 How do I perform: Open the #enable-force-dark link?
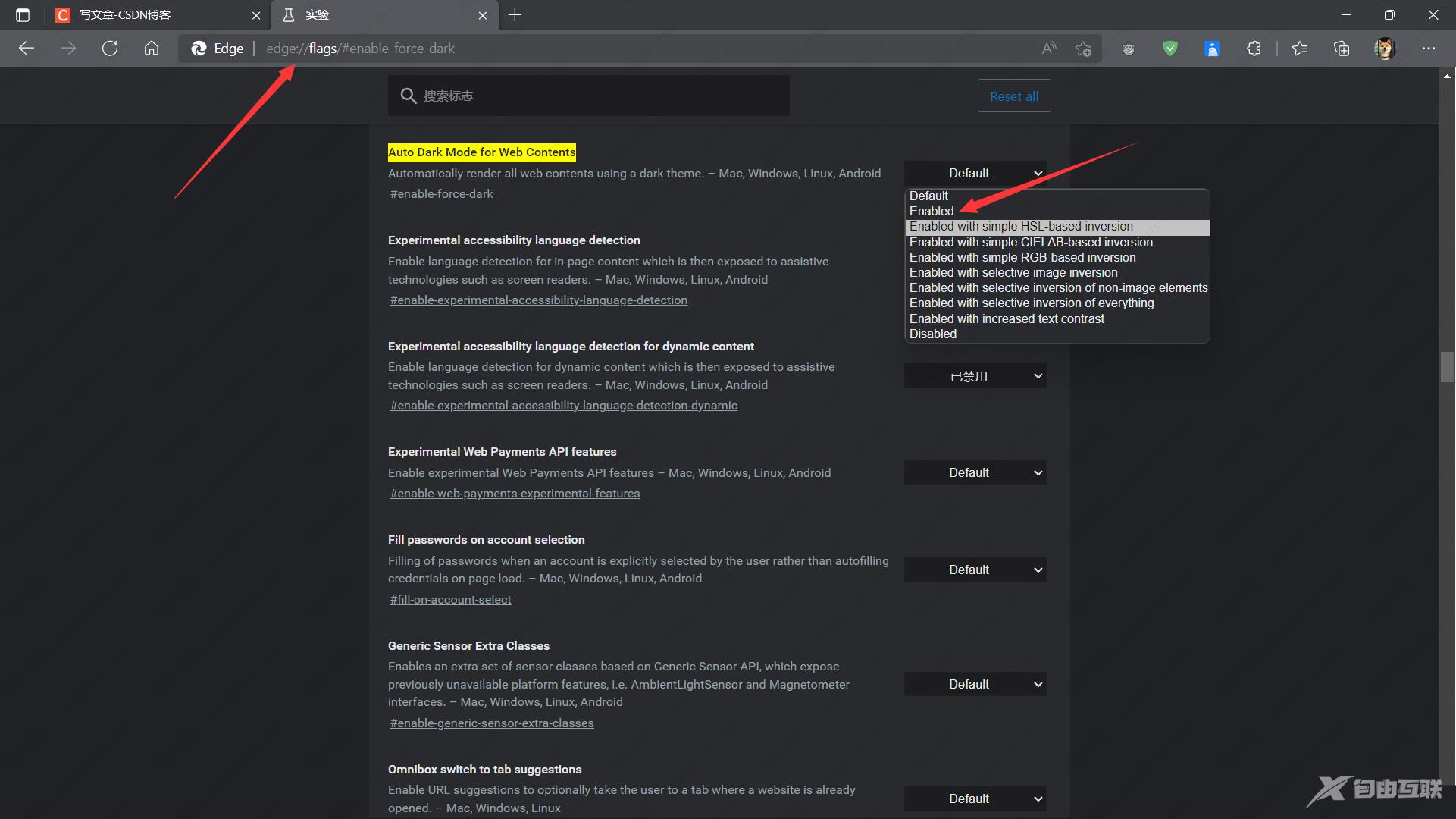(441, 194)
